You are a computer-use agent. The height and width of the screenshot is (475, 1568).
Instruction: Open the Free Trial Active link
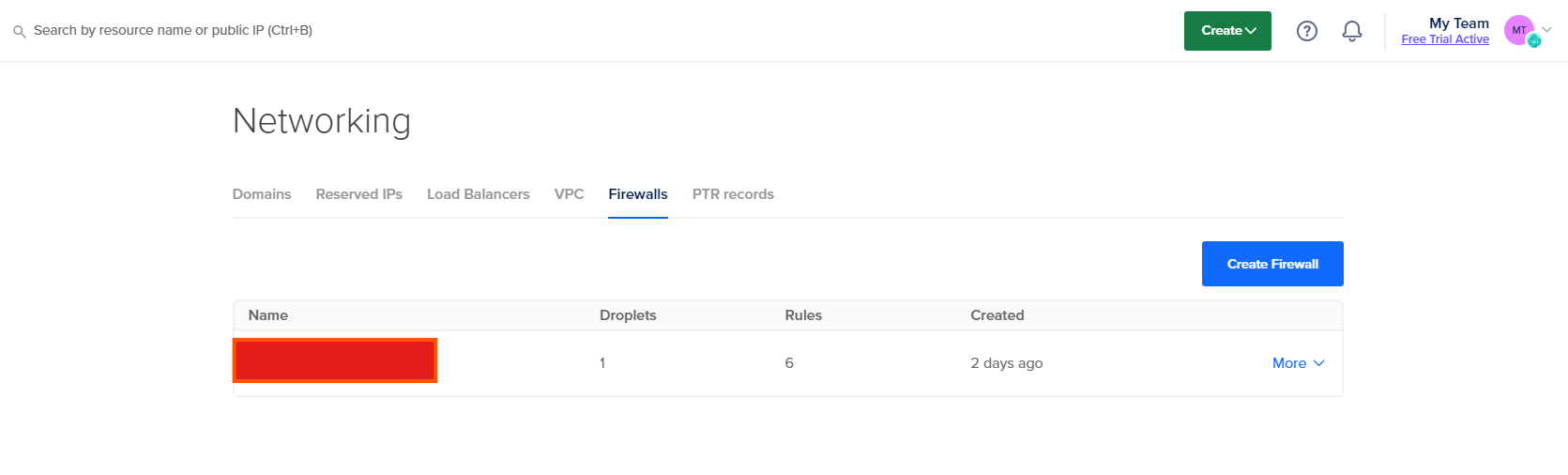tap(1445, 39)
